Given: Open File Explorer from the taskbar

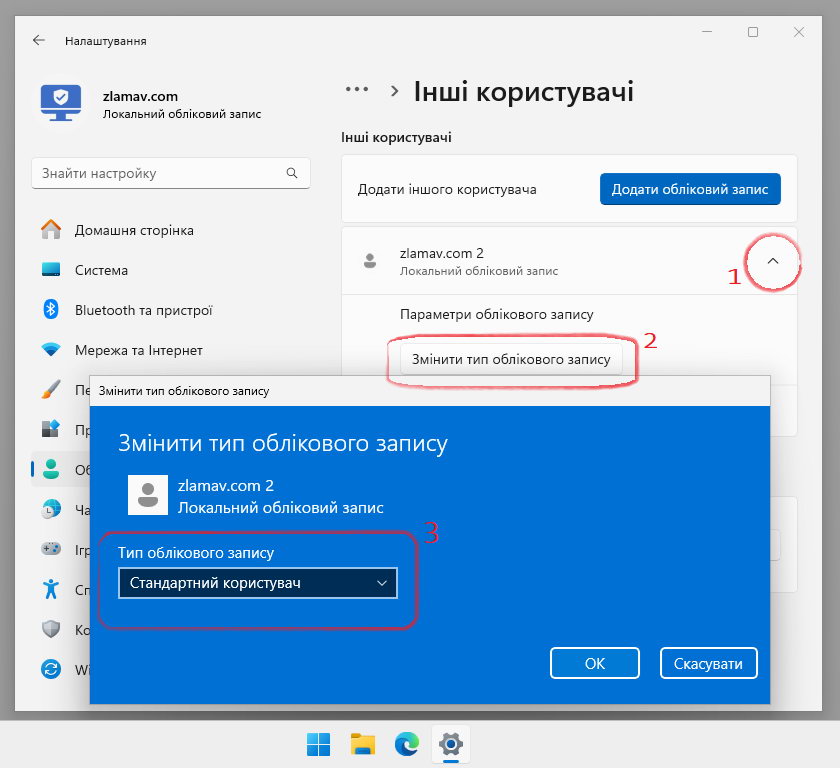Looking at the screenshot, I should pos(362,744).
